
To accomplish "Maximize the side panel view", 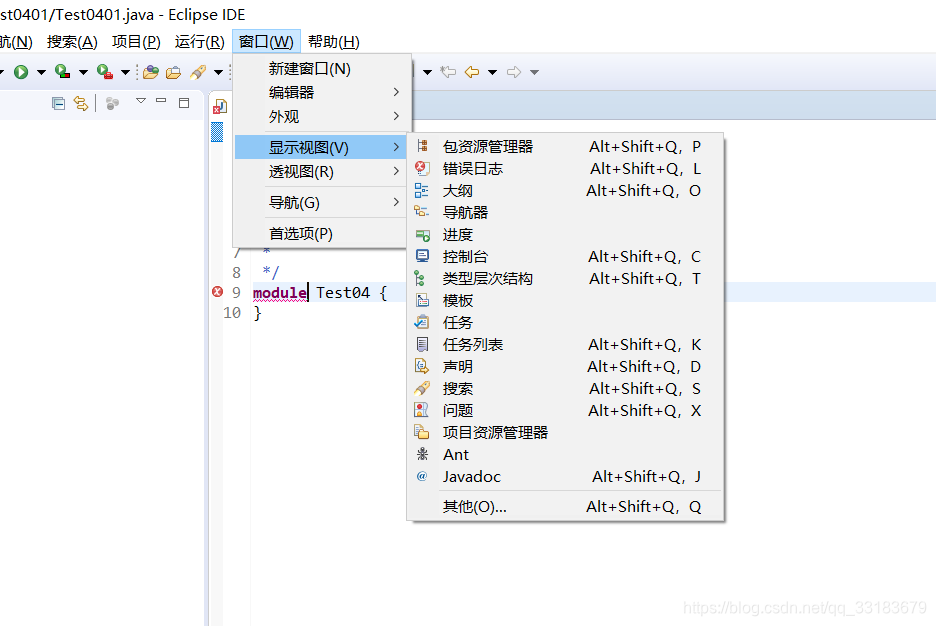I will click(x=184, y=103).
